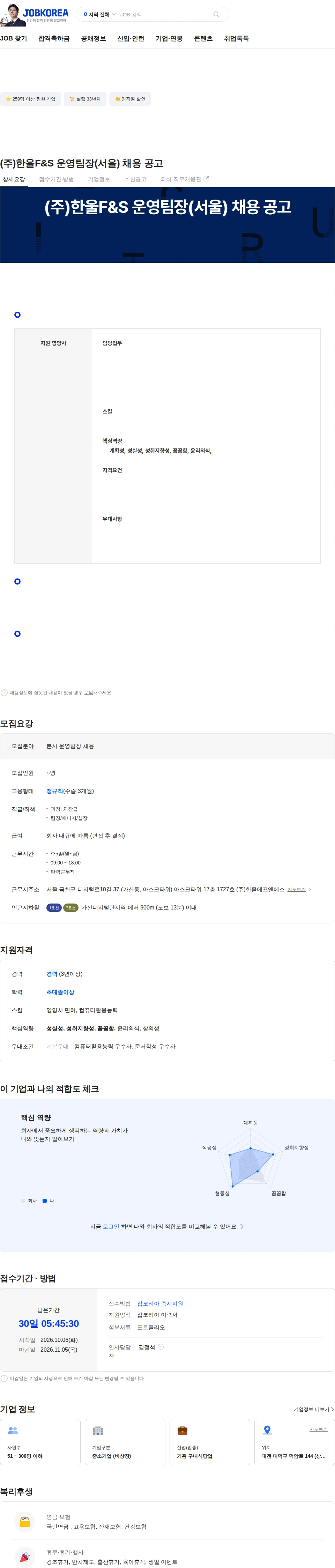335x1568 pixels.
Task: Click the employees icon in 사원수 card
Action: (x=13, y=1430)
